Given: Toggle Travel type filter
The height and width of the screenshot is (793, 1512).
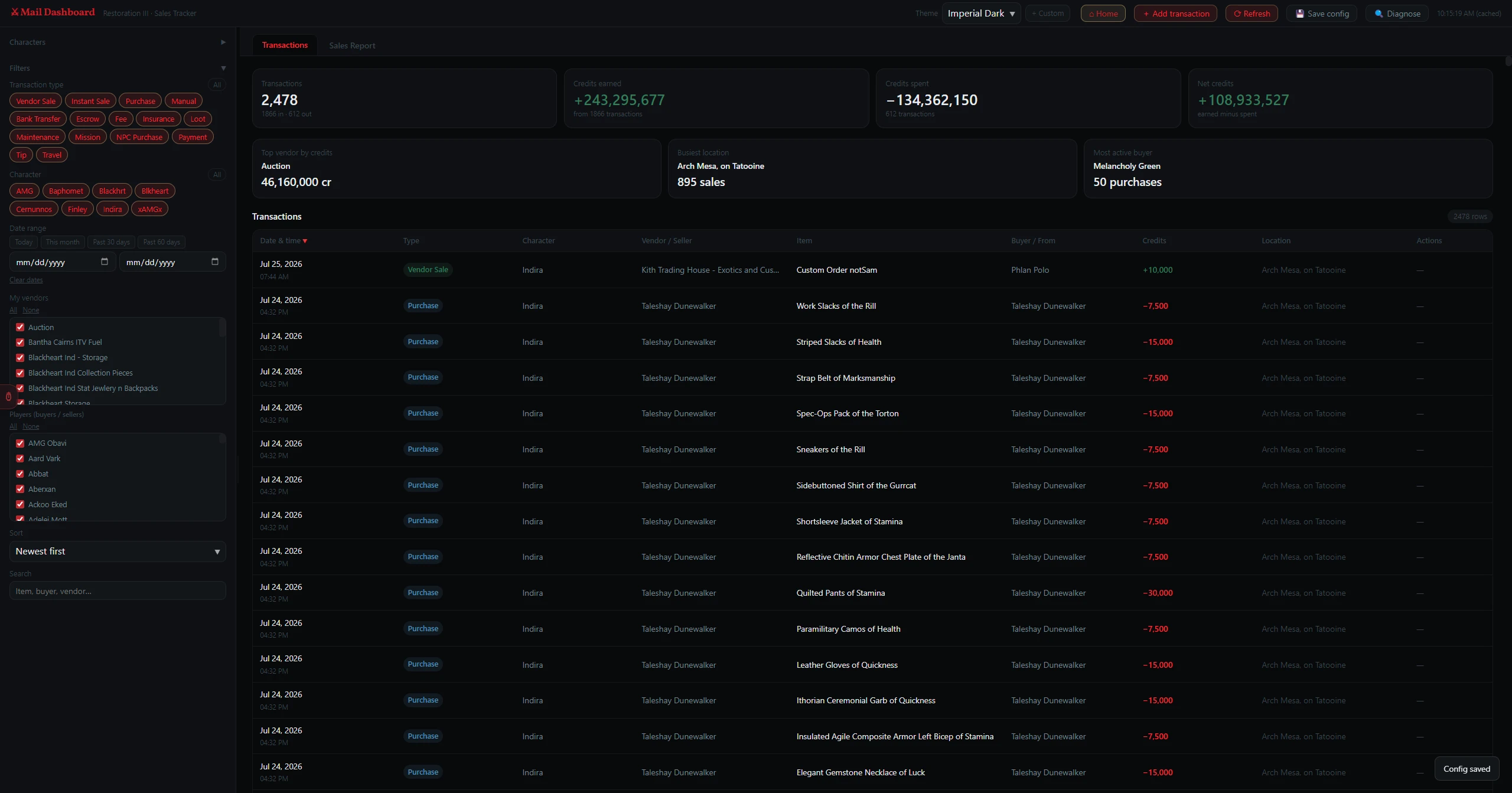Looking at the screenshot, I should 52,155.
